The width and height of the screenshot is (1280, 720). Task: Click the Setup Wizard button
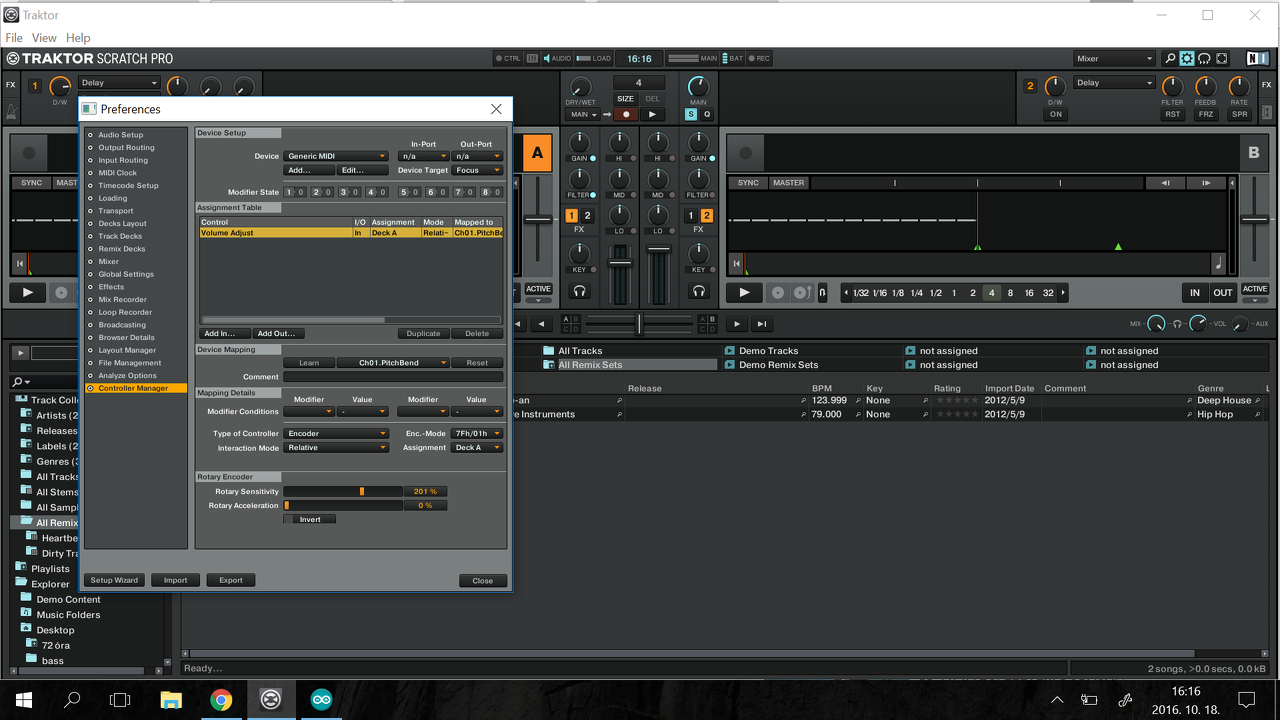click(x=115, y=580)
